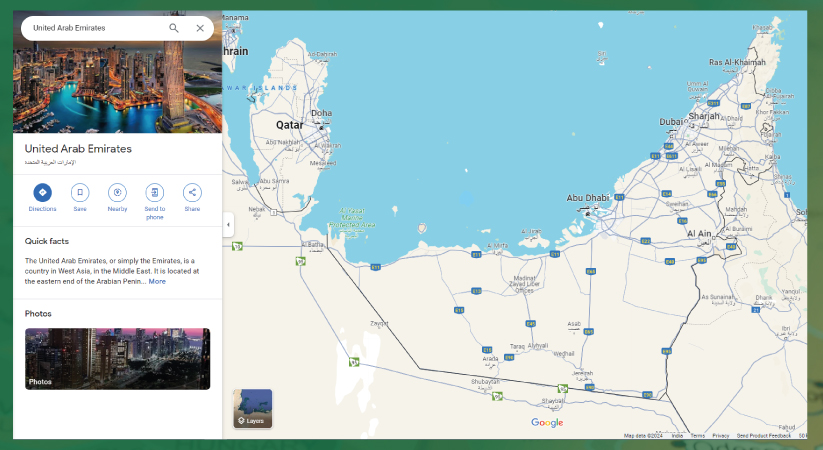Screen dimensions: 823x450
Task: Click the Sharjah city label
Action: pos(704,116)
